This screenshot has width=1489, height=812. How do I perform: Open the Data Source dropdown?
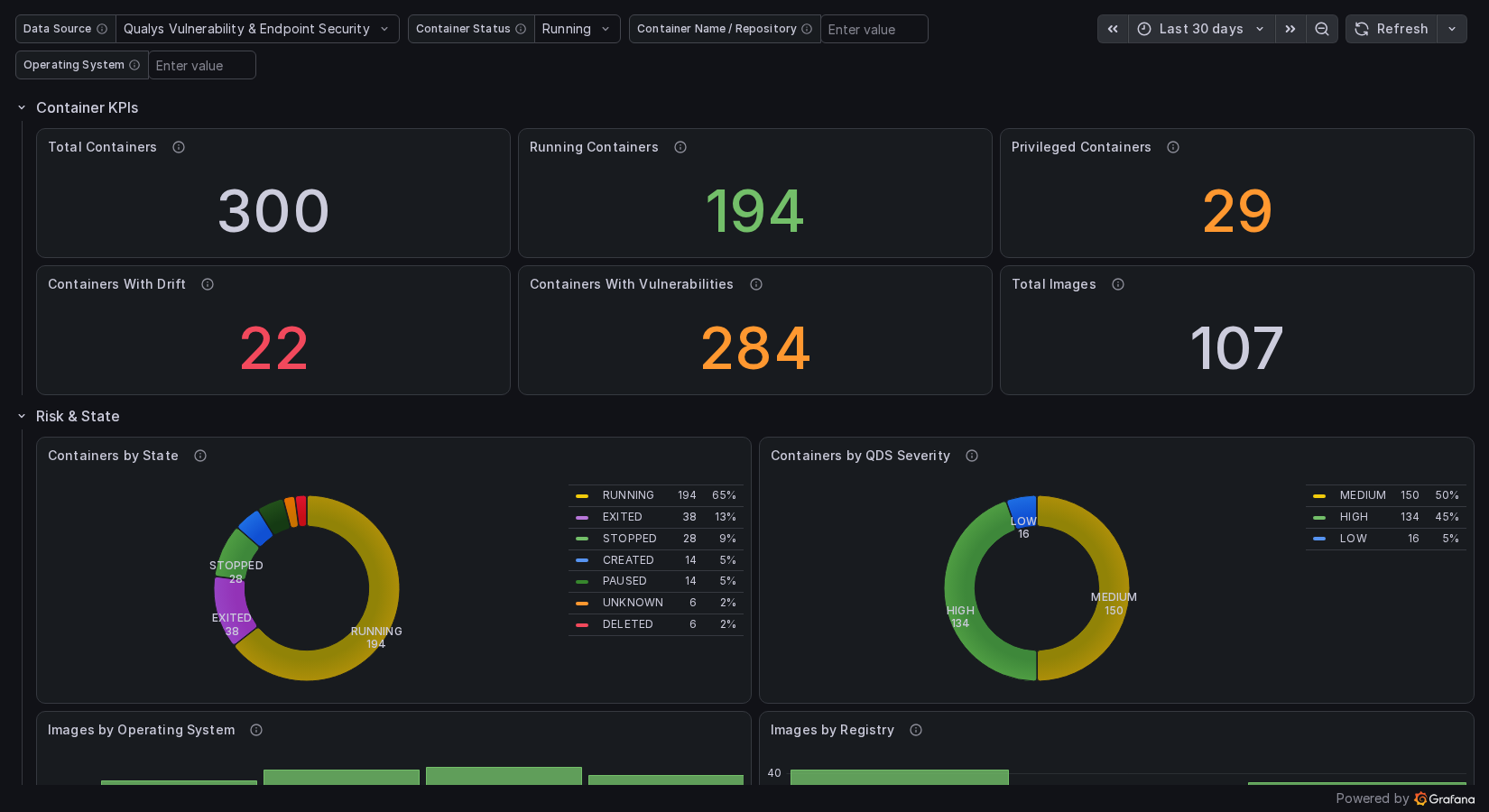pyautogui.click(x=257, y=29)
